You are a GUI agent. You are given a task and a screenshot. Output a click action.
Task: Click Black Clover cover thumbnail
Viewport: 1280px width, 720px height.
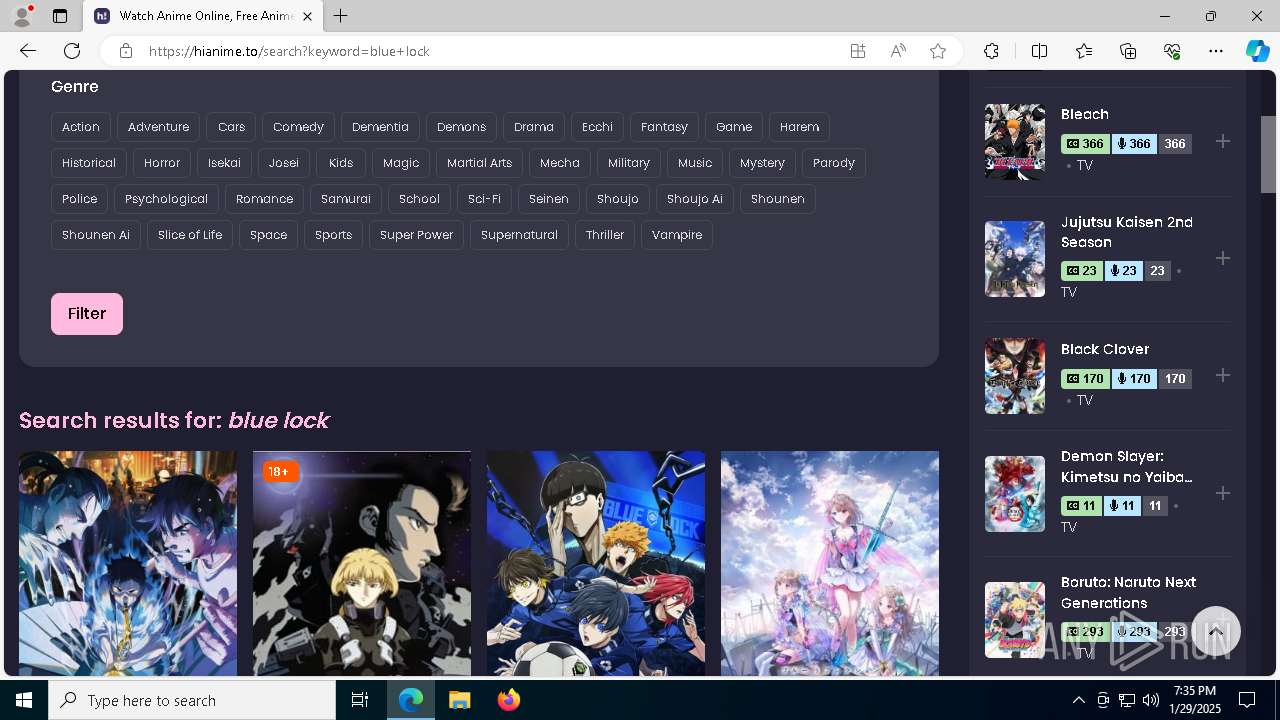pos(1015,376)
